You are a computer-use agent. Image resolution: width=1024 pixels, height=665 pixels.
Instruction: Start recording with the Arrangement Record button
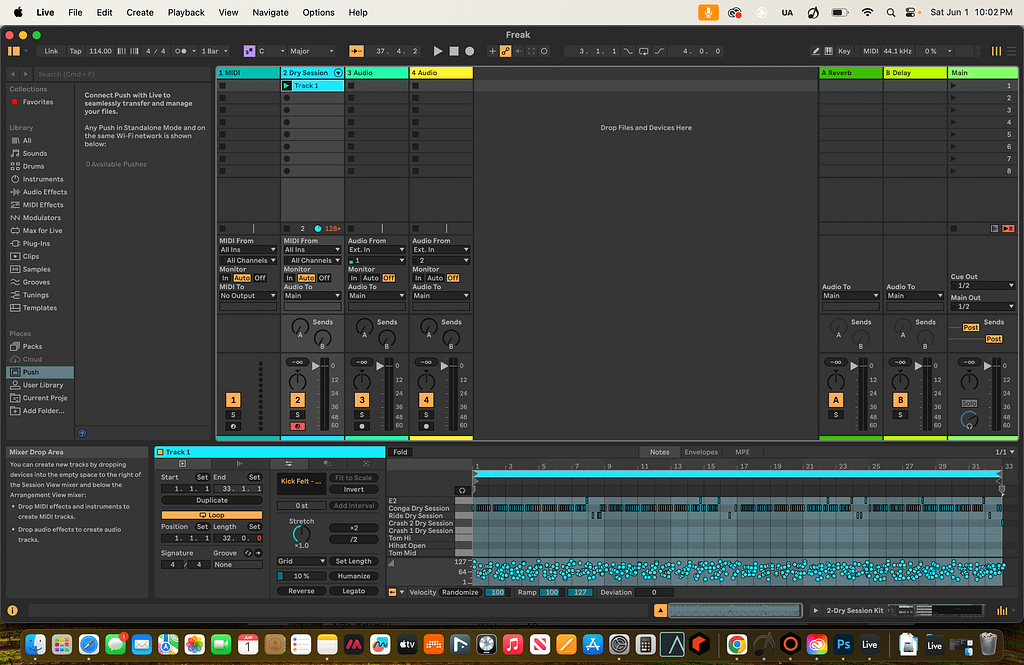[x=469, y=51]
